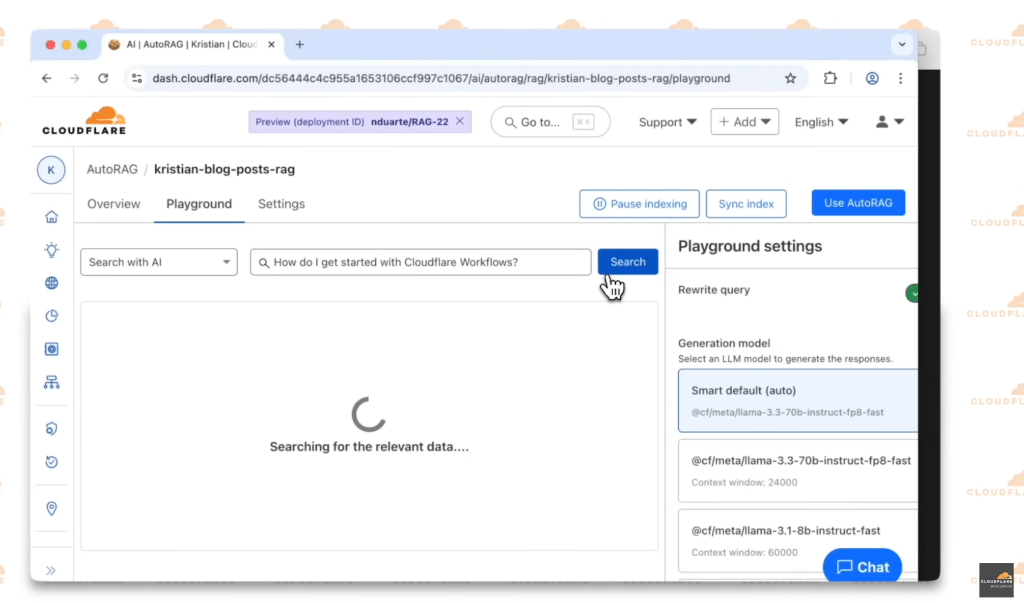Open the English language dropdown
This screenshot has height=603, width=1024.
coord(820,121)
